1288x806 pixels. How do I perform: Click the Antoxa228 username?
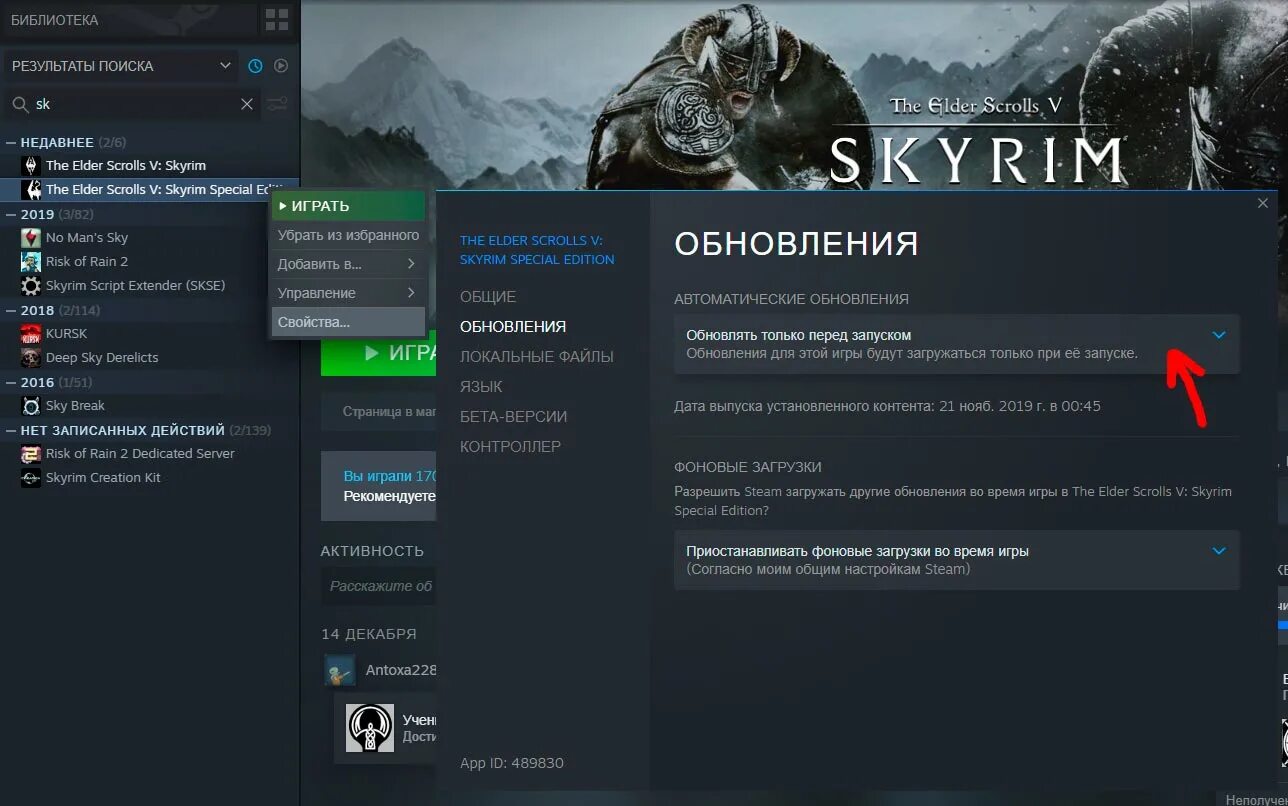pos(399,670)
